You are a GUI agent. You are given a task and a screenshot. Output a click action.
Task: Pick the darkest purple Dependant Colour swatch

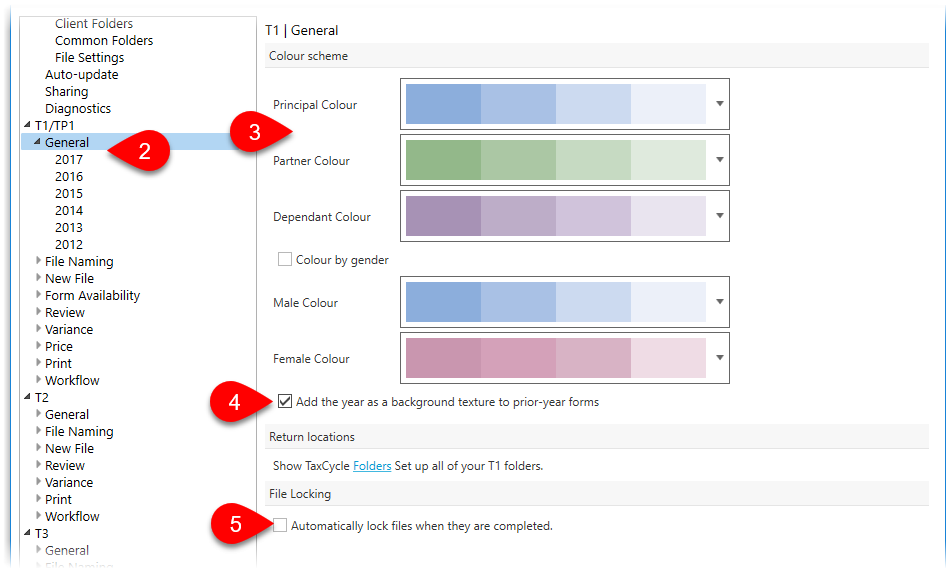coord(443,216)
